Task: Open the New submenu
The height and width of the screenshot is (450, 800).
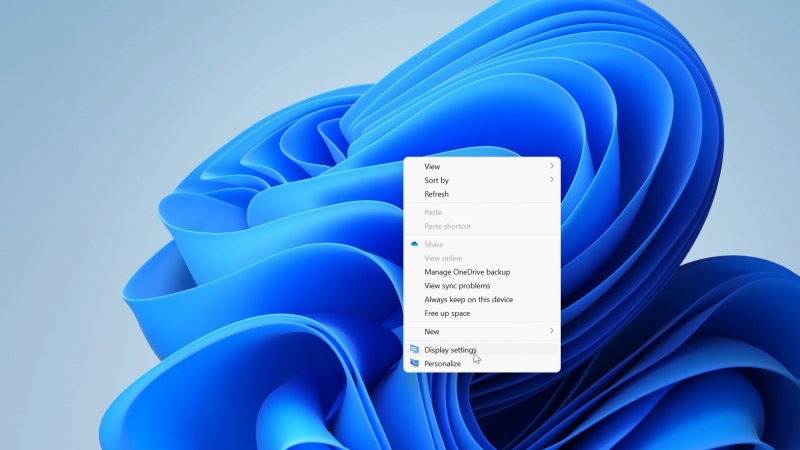Action: pyautogui.click(x=482, y=331)
